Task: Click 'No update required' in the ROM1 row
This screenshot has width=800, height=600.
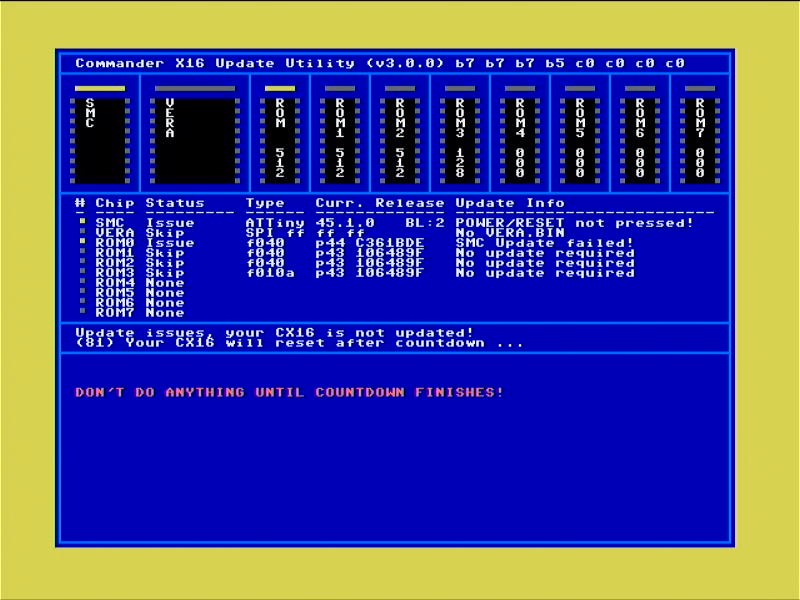Action: click(x=545, y=253)
